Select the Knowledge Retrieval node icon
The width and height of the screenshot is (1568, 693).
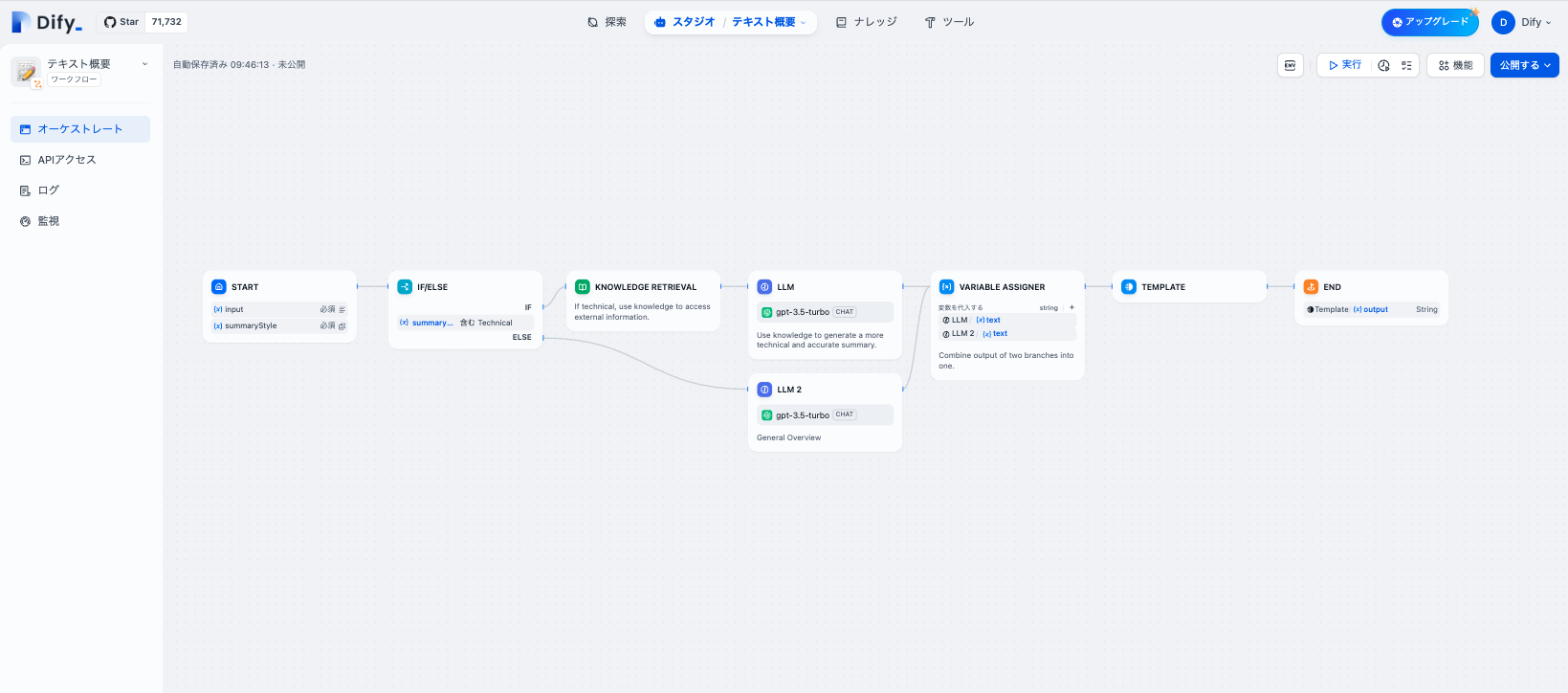coord(583,287)
